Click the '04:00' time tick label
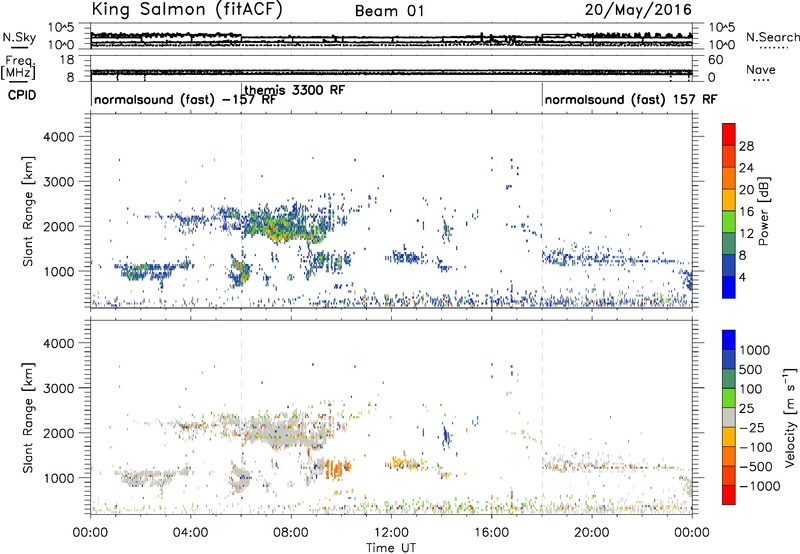 (190, 533)
